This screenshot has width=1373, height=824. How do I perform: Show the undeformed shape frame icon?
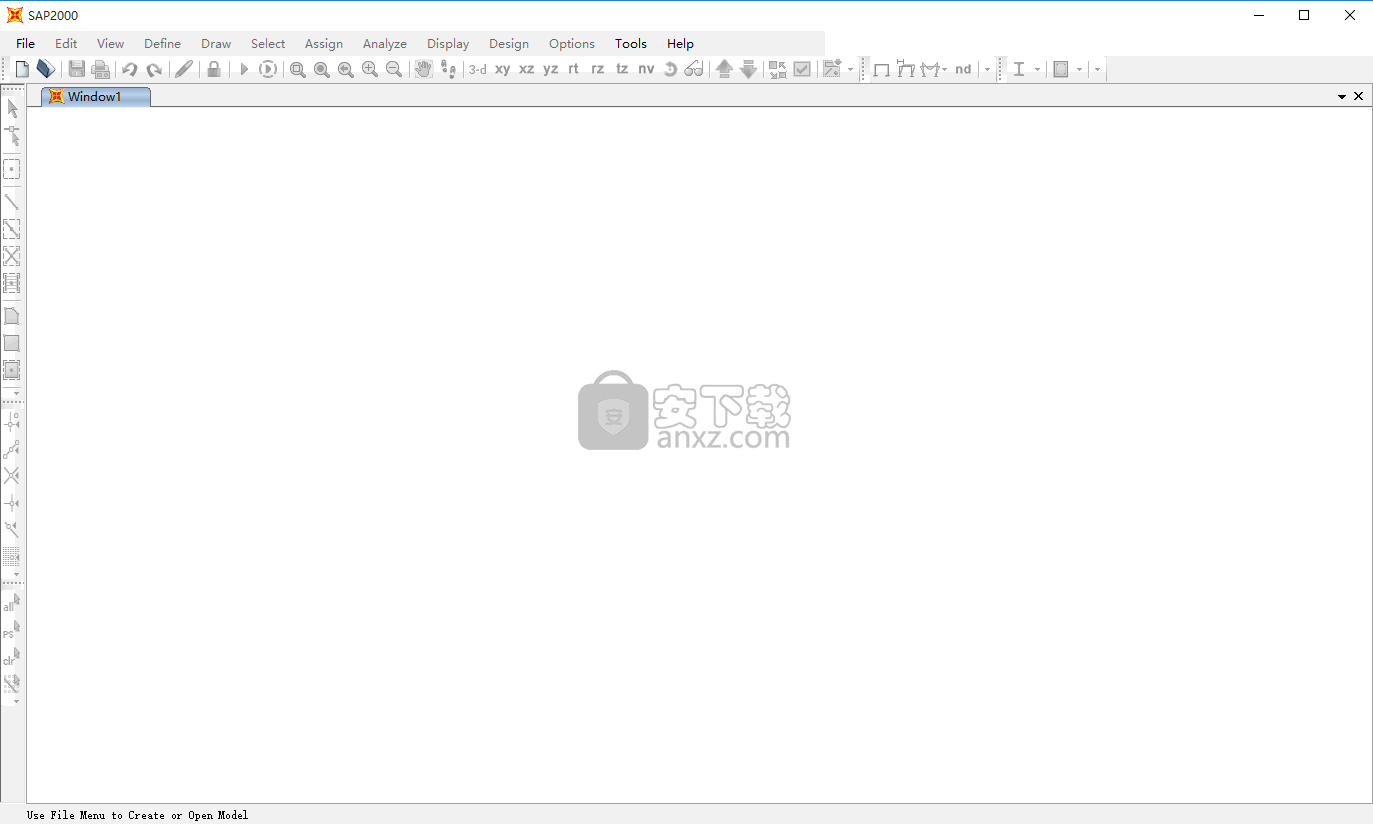pyautogui.click(x=881, y=69)
